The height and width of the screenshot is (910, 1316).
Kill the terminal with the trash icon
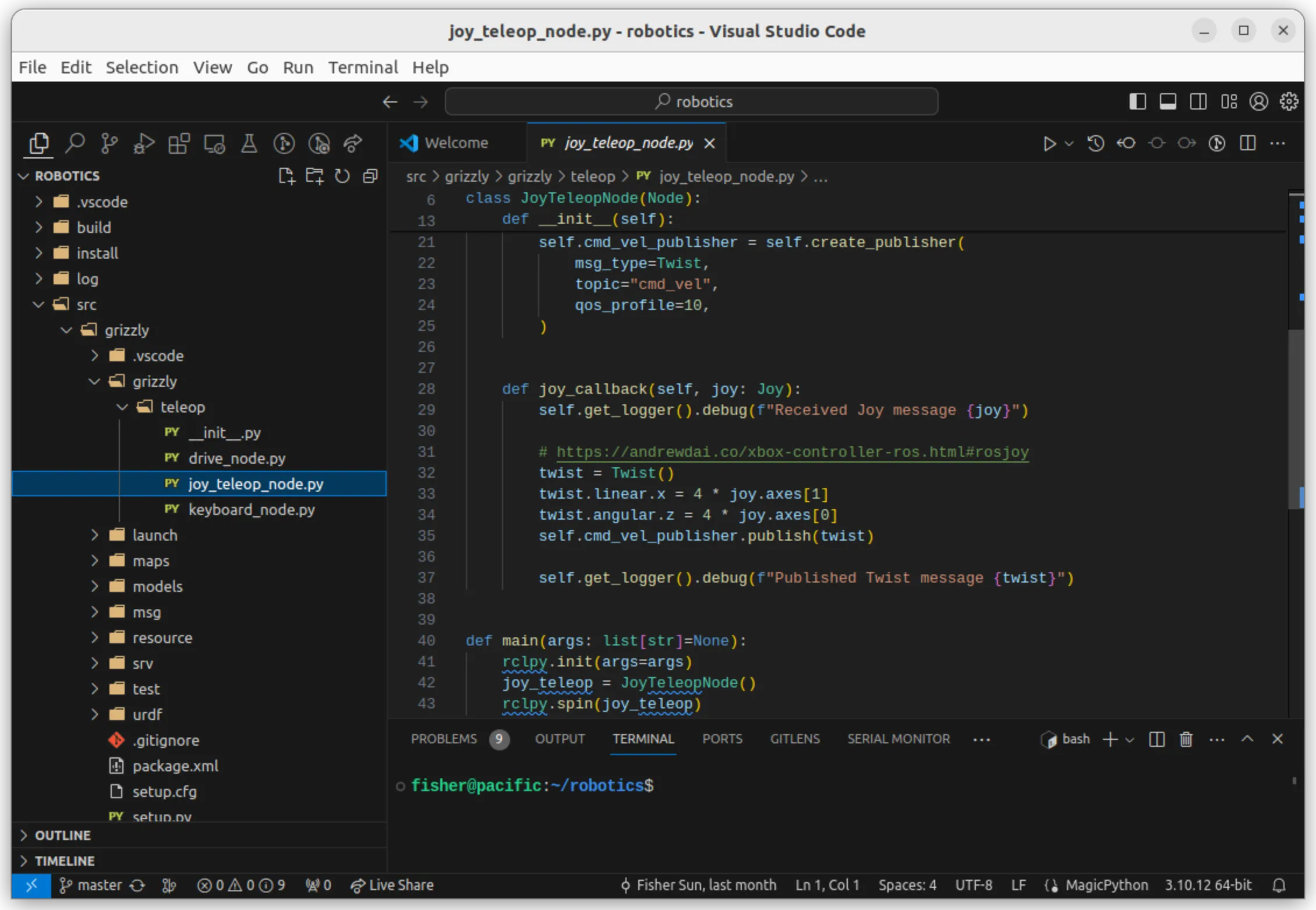(x=1186, y=739)
